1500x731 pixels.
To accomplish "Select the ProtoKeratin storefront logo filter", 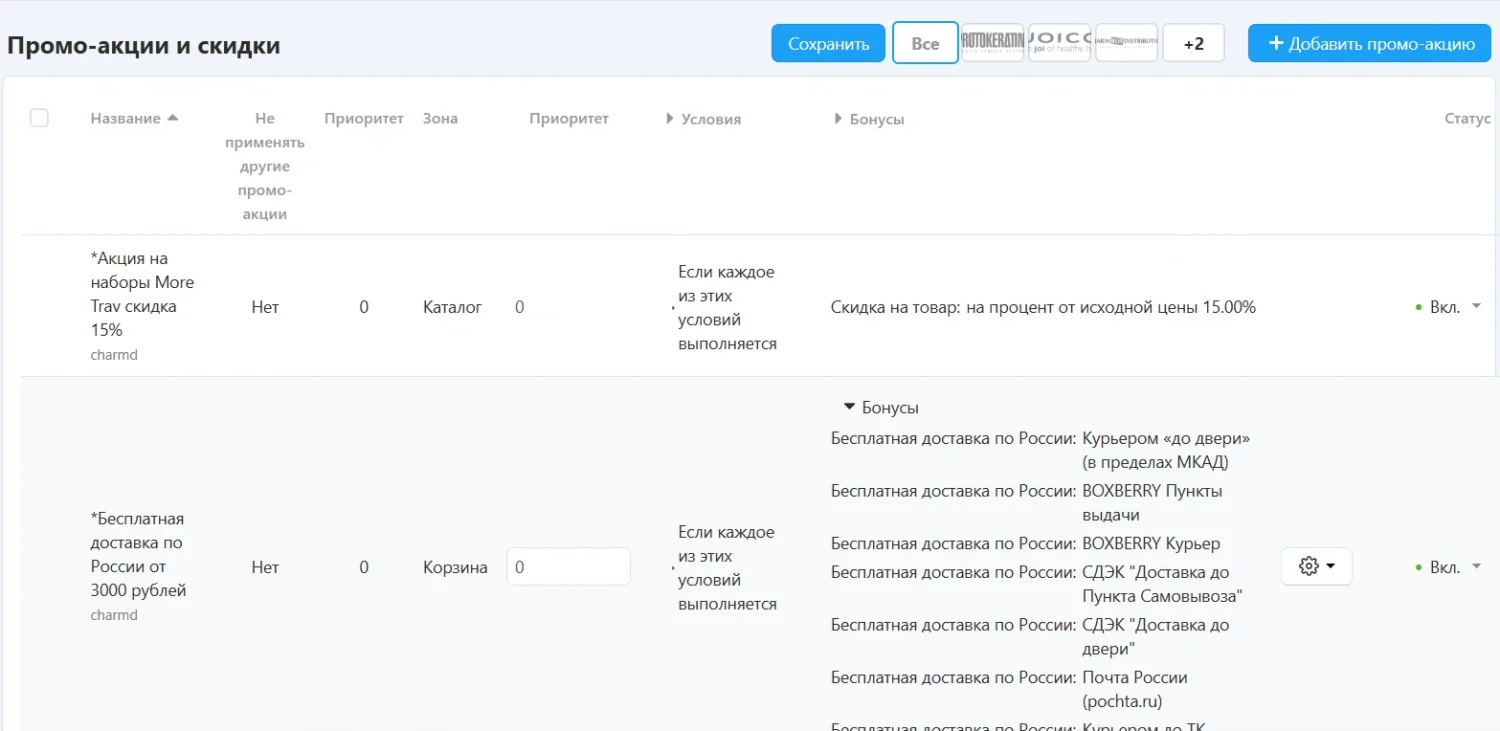I will pyautogui.click(x=992, y=43).
